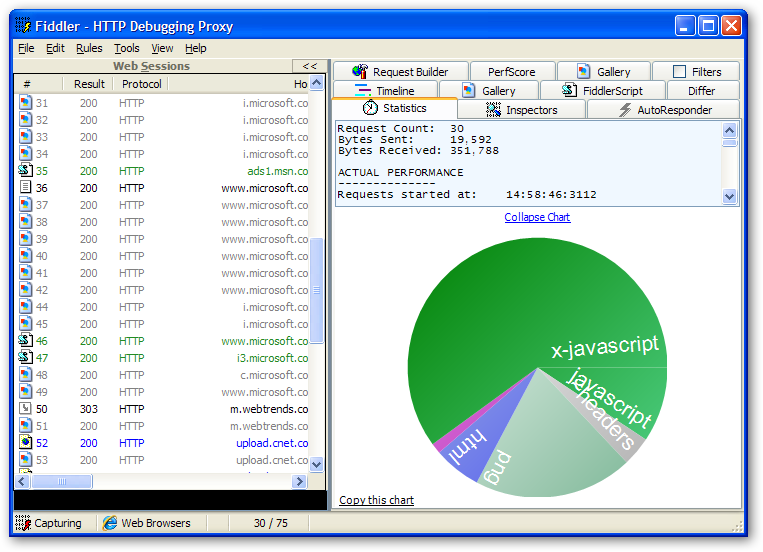This screenshot has width=763, height=552.
Task: Click the session 52 image icon
Action: point(25,442)
